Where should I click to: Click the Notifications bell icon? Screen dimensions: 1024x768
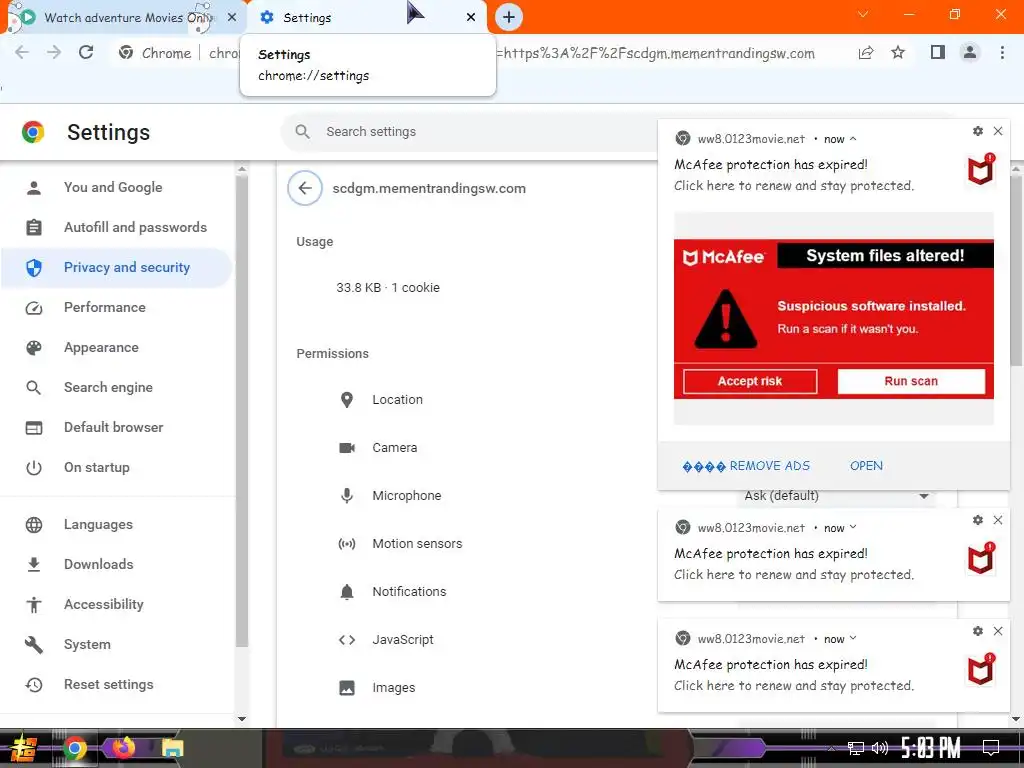(347, 592)
